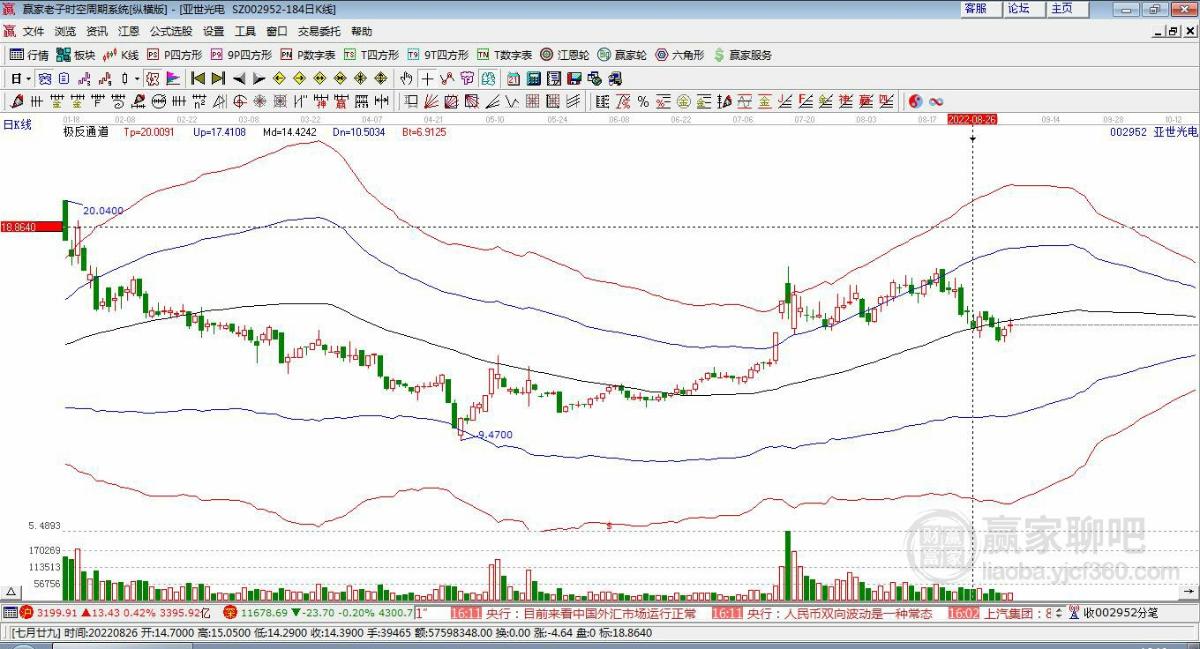The width and height of the screenshot is (1200, 649).
Task: Click the calendar 21 date icon
Action: (514, 78)
